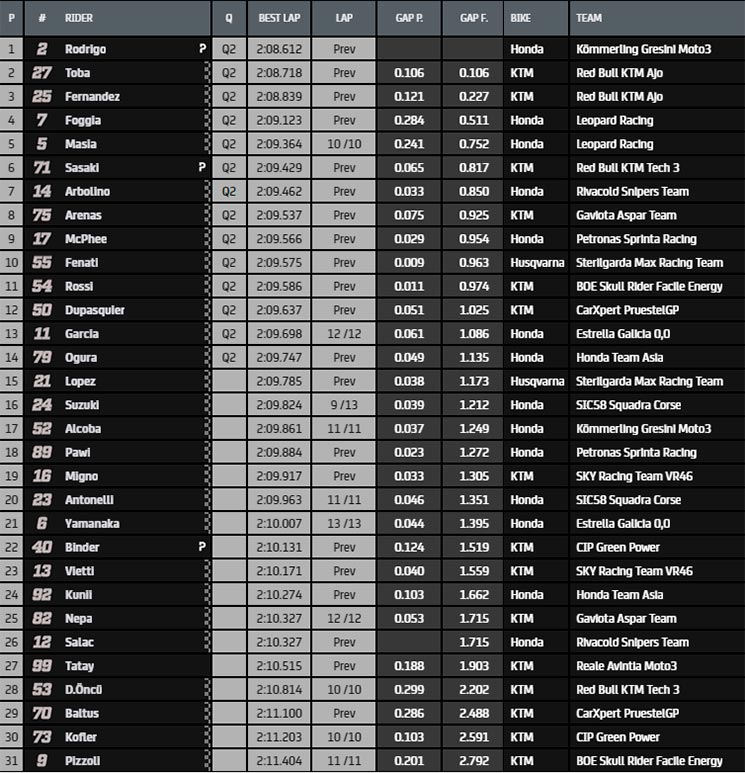Click the GAP P. column header
745x773 pixels.
coord(409,18)
